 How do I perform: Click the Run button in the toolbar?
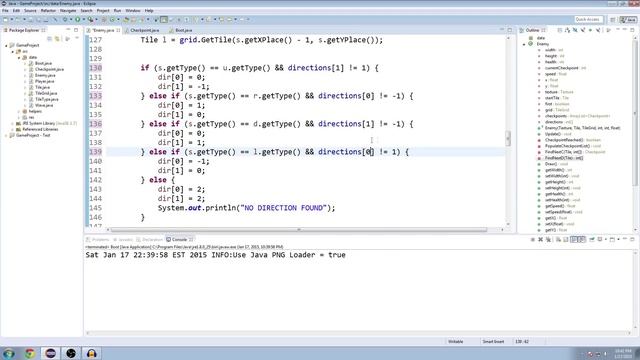point(77,19)
